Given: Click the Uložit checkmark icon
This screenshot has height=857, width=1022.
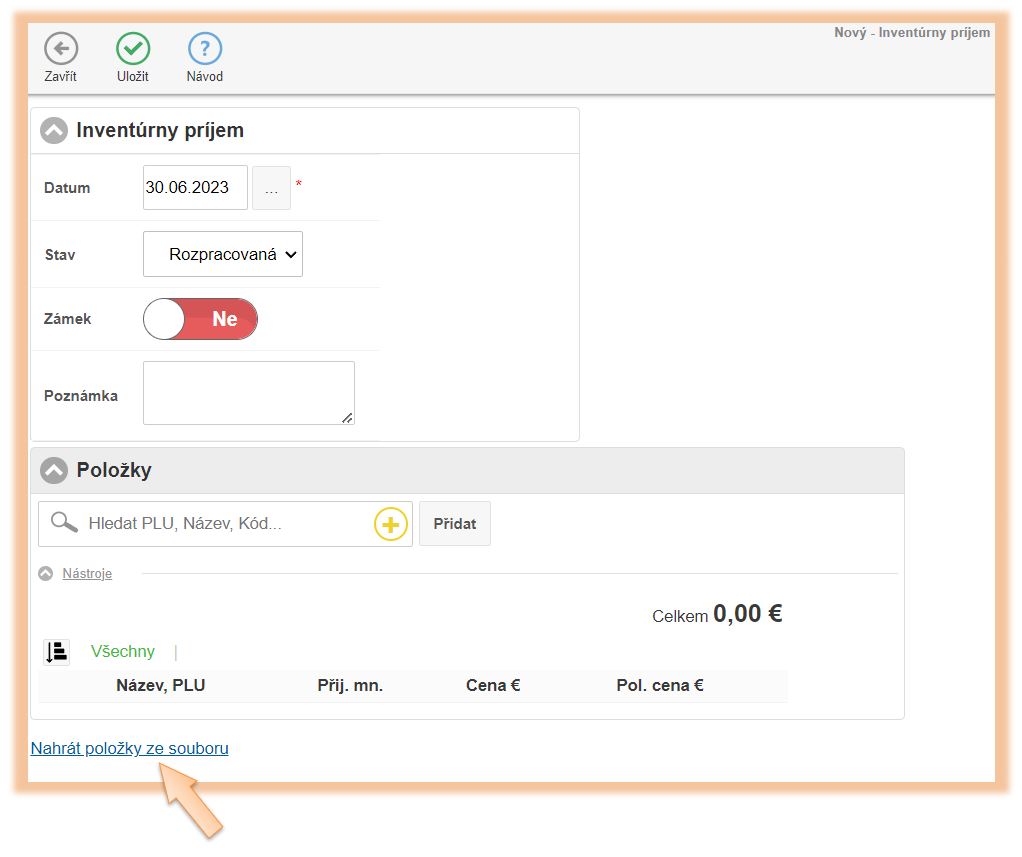Looking at the screenshot, I should (133, 48).
